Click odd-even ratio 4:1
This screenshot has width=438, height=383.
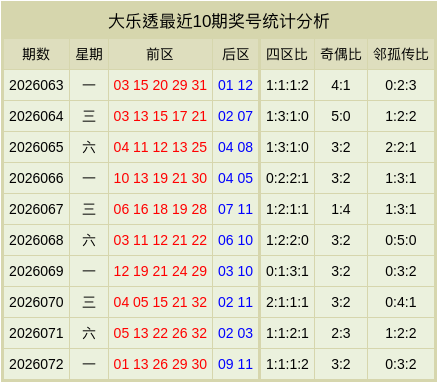(341, 85)
